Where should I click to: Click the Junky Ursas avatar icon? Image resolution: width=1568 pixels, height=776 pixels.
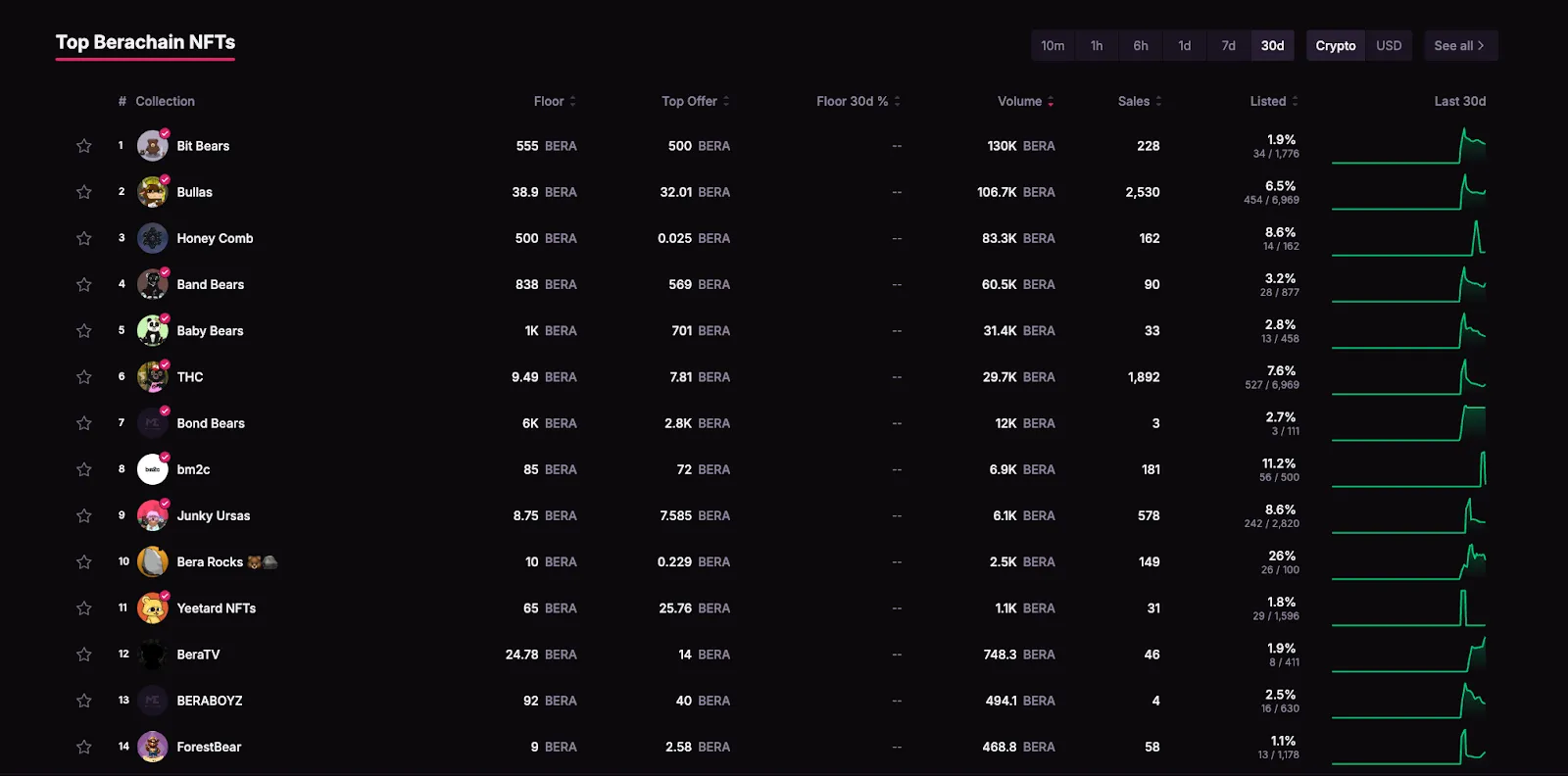(153, 515)
